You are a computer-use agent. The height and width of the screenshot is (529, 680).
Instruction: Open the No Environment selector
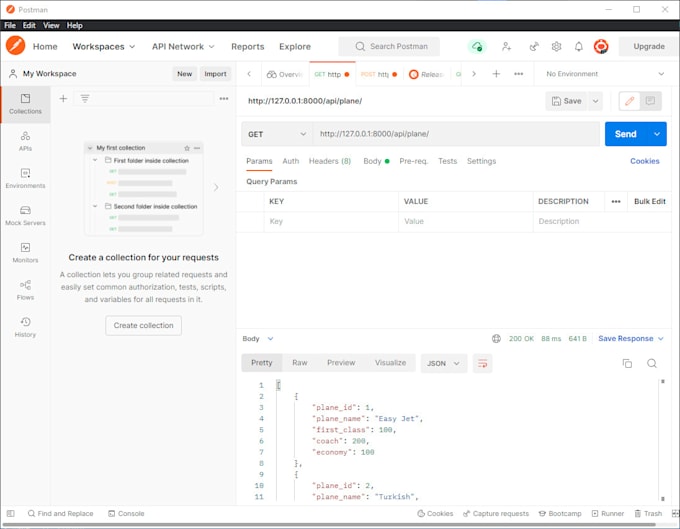point(605,74)
